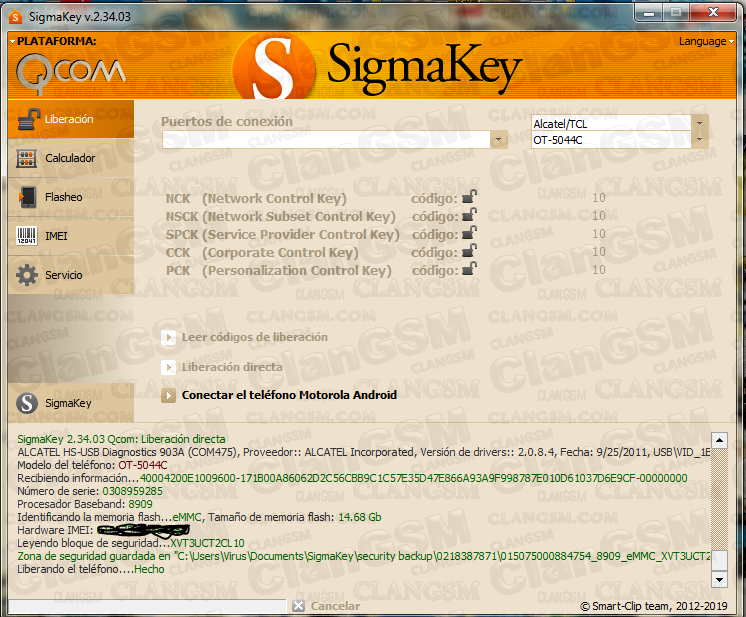Close the SigmaKey window
Viewport: 746px width, 617px height.
tap(713, 13)
